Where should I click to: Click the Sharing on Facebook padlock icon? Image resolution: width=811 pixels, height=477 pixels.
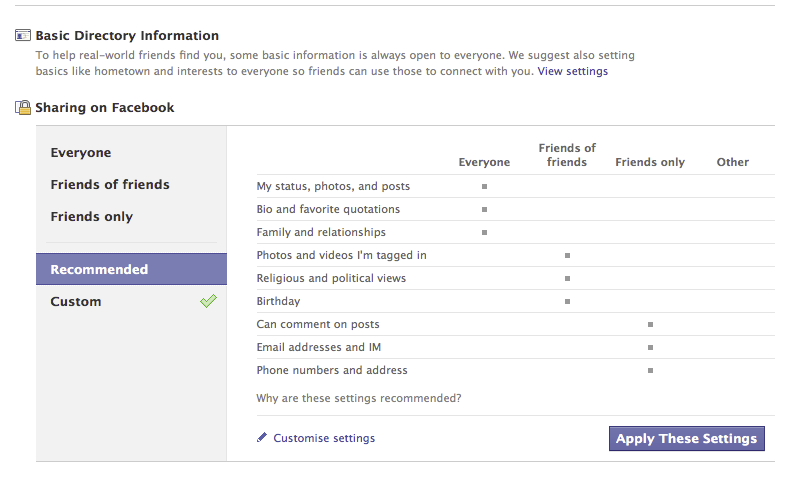point(23,107)
